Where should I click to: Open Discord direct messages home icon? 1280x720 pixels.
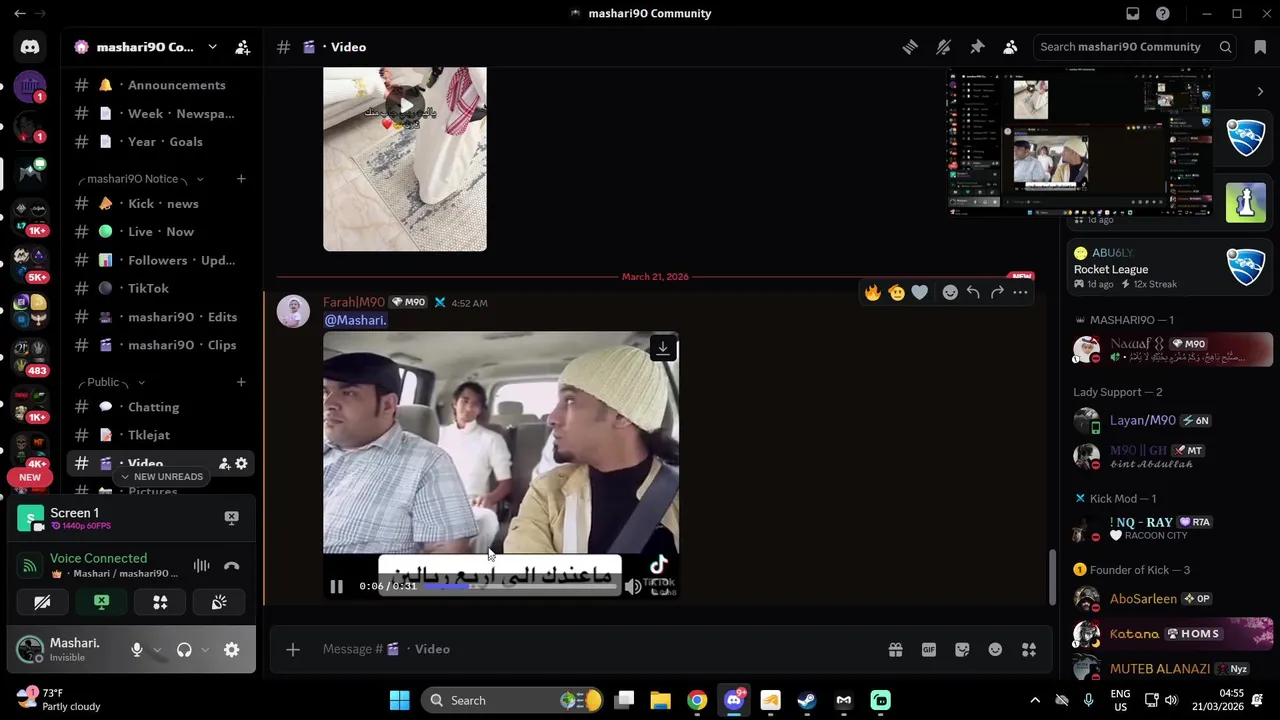30,47
